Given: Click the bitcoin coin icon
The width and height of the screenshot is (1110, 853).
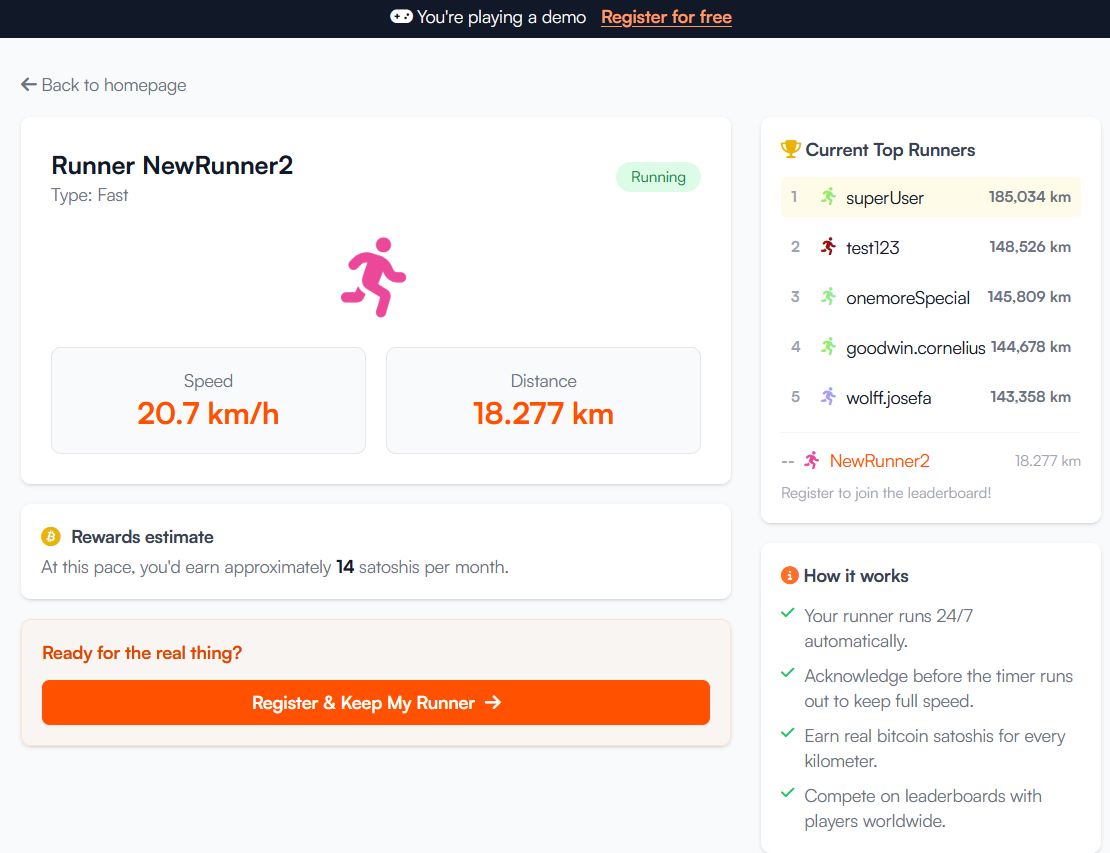Looking at the screenshot, I should click(51, 537).
